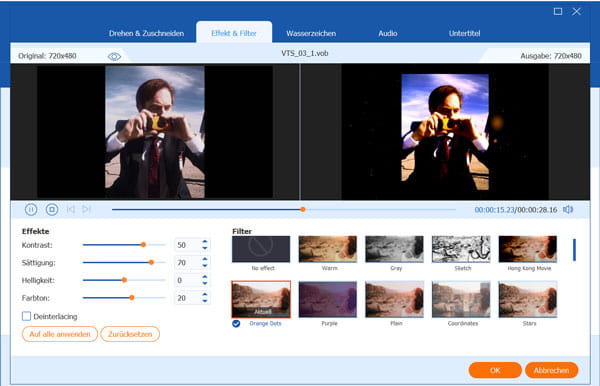Image resolution: width=600 pixels, height=386 pixels.
Task: Adjust the Helligkeit slider
Action: [124, 280]
